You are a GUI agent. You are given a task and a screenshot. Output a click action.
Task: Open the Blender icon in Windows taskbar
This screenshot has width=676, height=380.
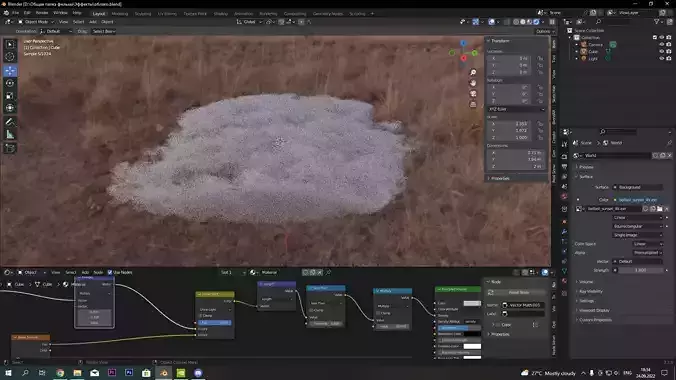pos(164,373)
